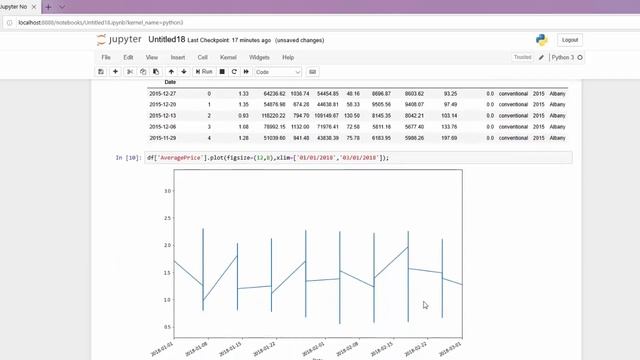Click the site information icon in address bar
Viewport: 640px width, 360px height.
10,23
